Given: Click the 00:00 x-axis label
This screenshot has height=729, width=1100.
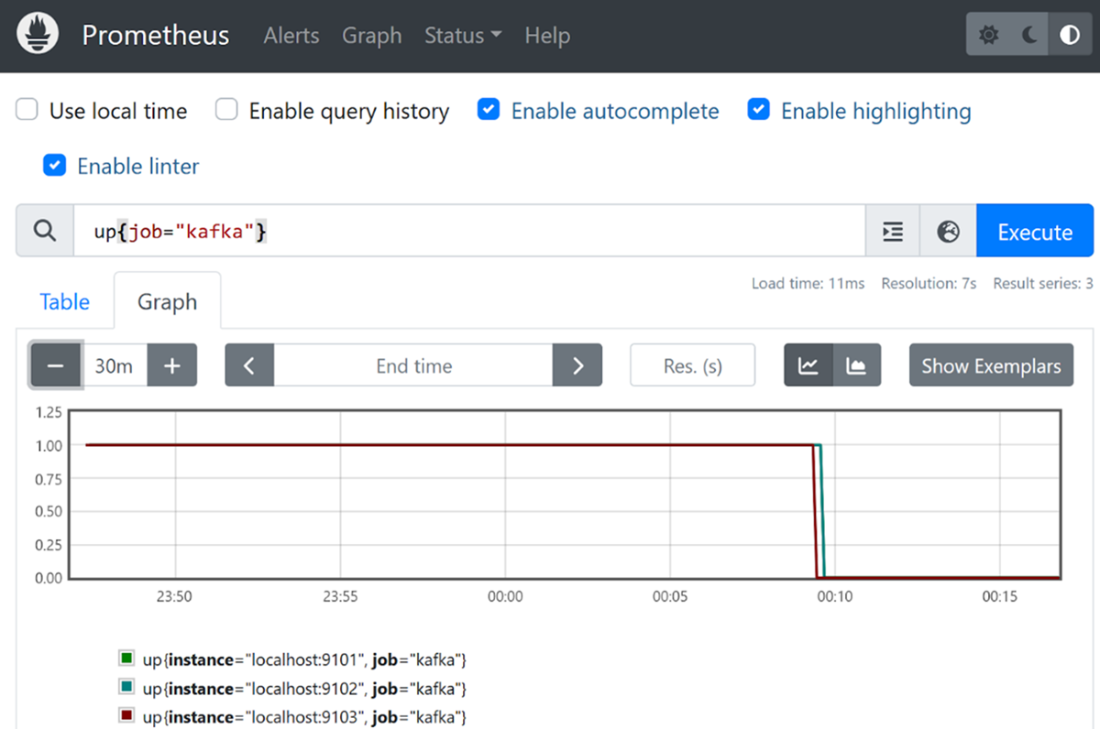Looking at the screenshot, I should click(x=505, y=596).
